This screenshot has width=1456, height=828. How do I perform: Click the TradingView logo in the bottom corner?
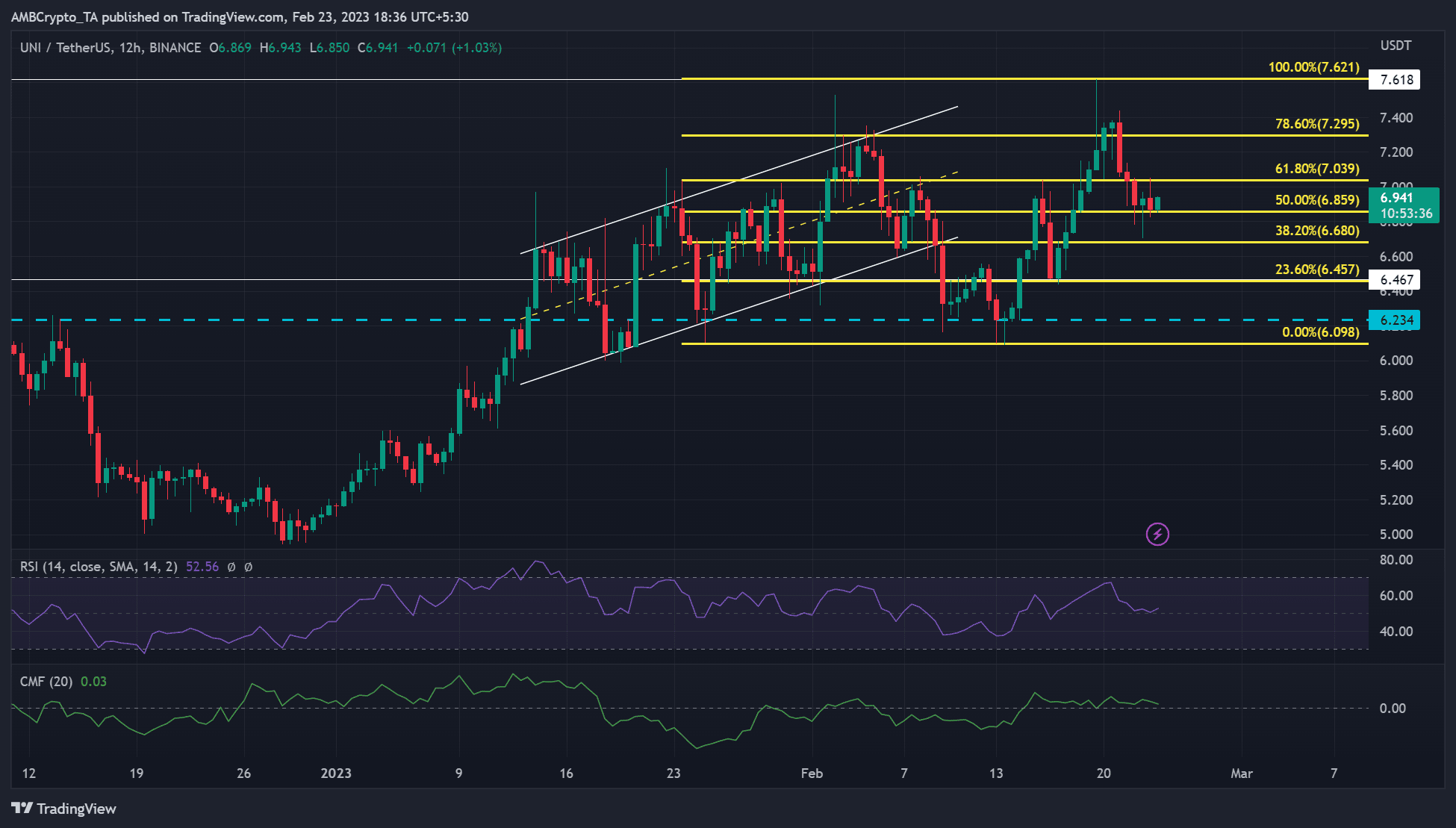(x=63, y=809)
